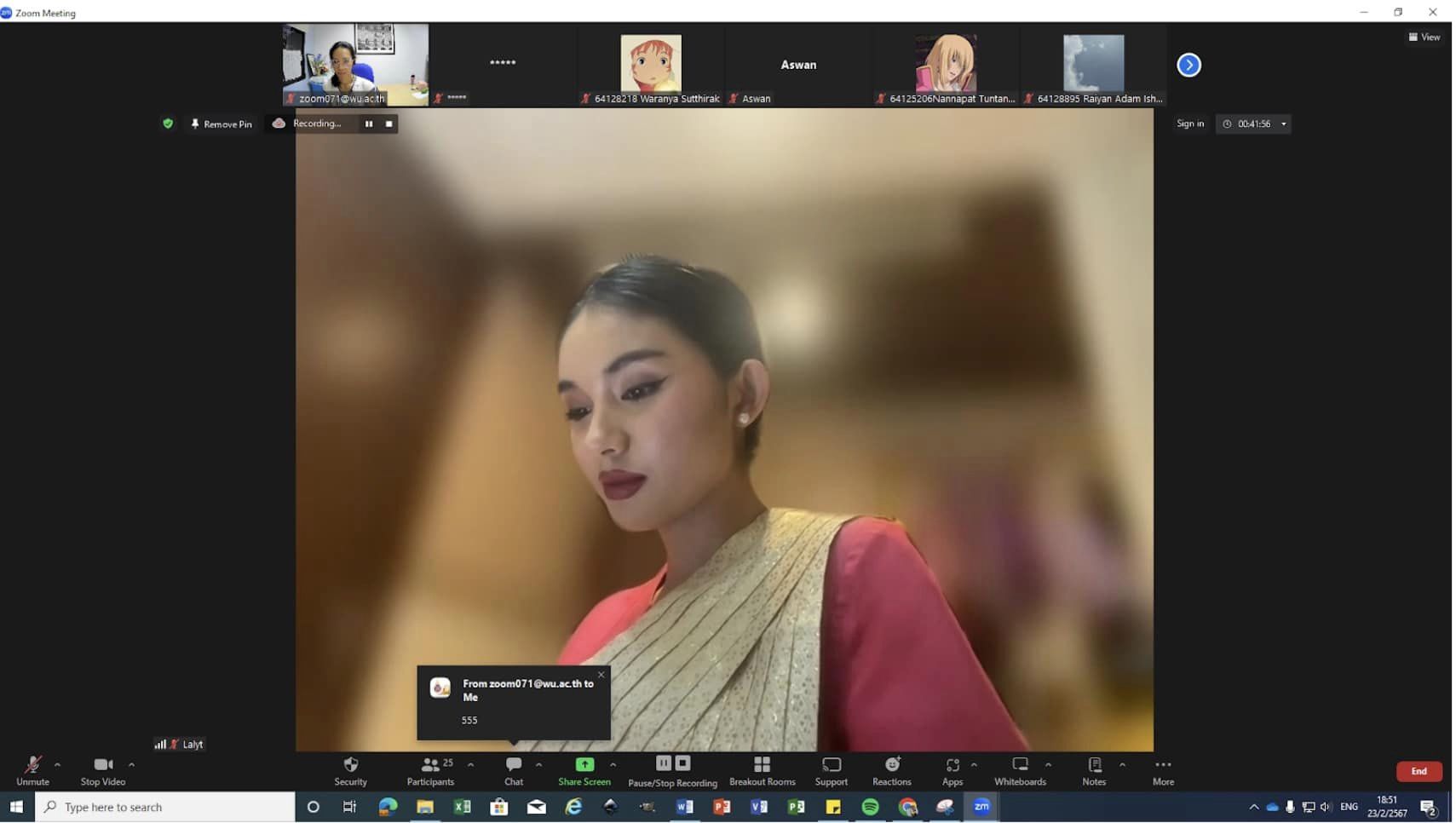This screenshot has height=823, width=1456.
Task: Open Breakout Rooms
Action: pyautogui.click(x=762, y=765)
